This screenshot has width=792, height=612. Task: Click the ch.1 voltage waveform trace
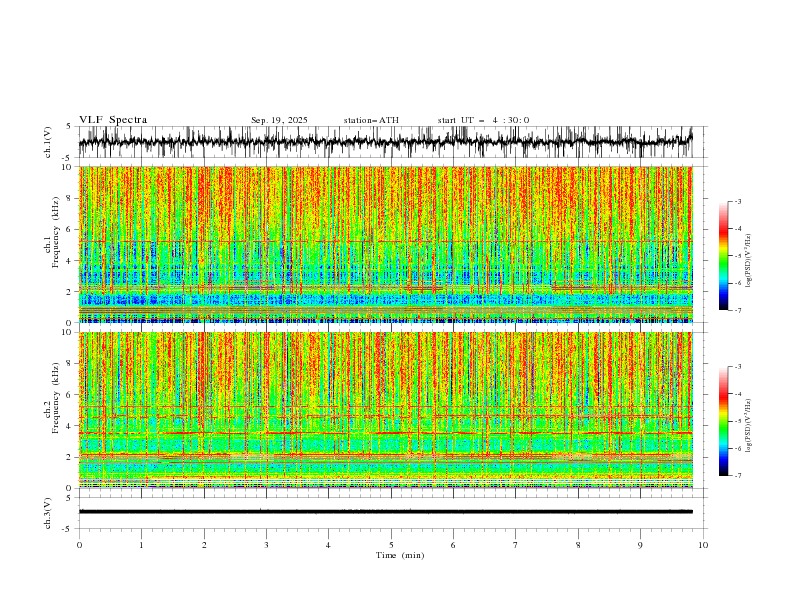[x=386, y=142]
